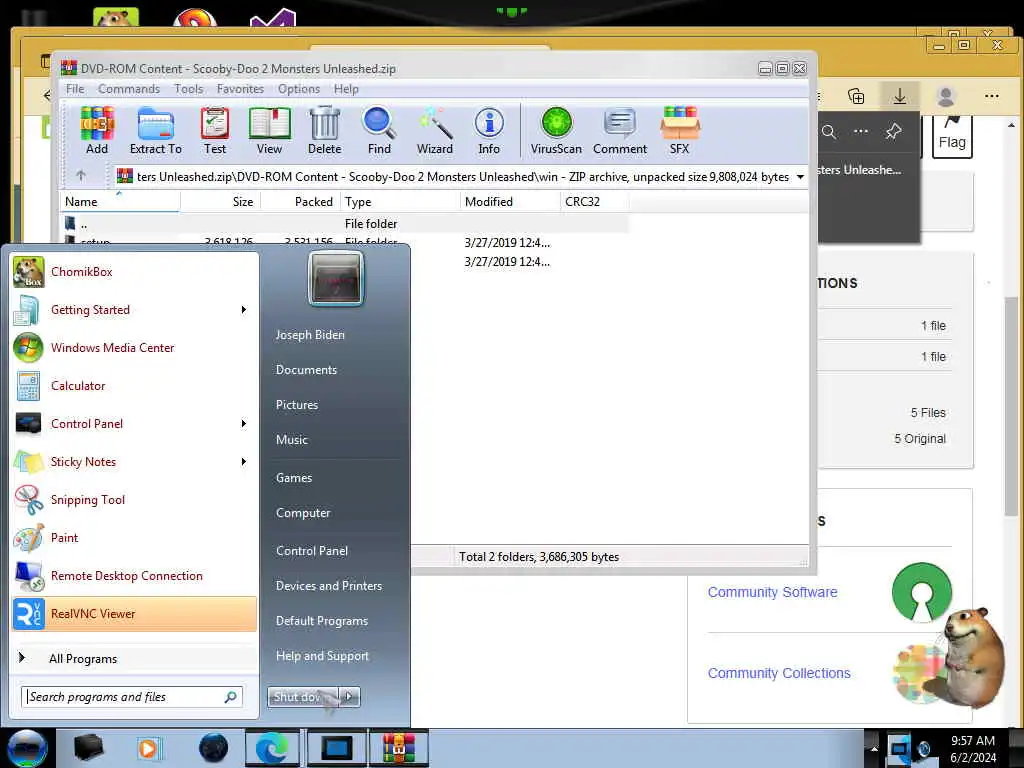Open ChomikBox from Start menu

tap(134, 272)
